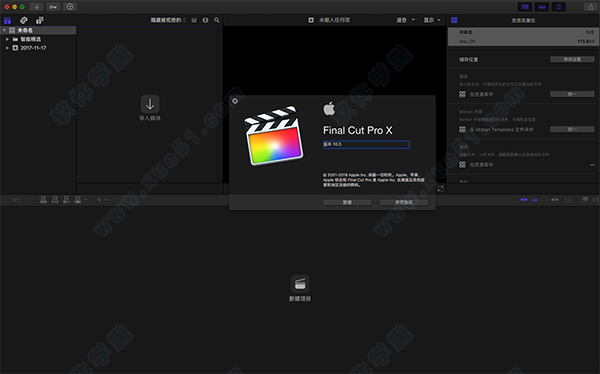Open the edit source options chevron
This screenshot has height=374, width=600.
85,199
